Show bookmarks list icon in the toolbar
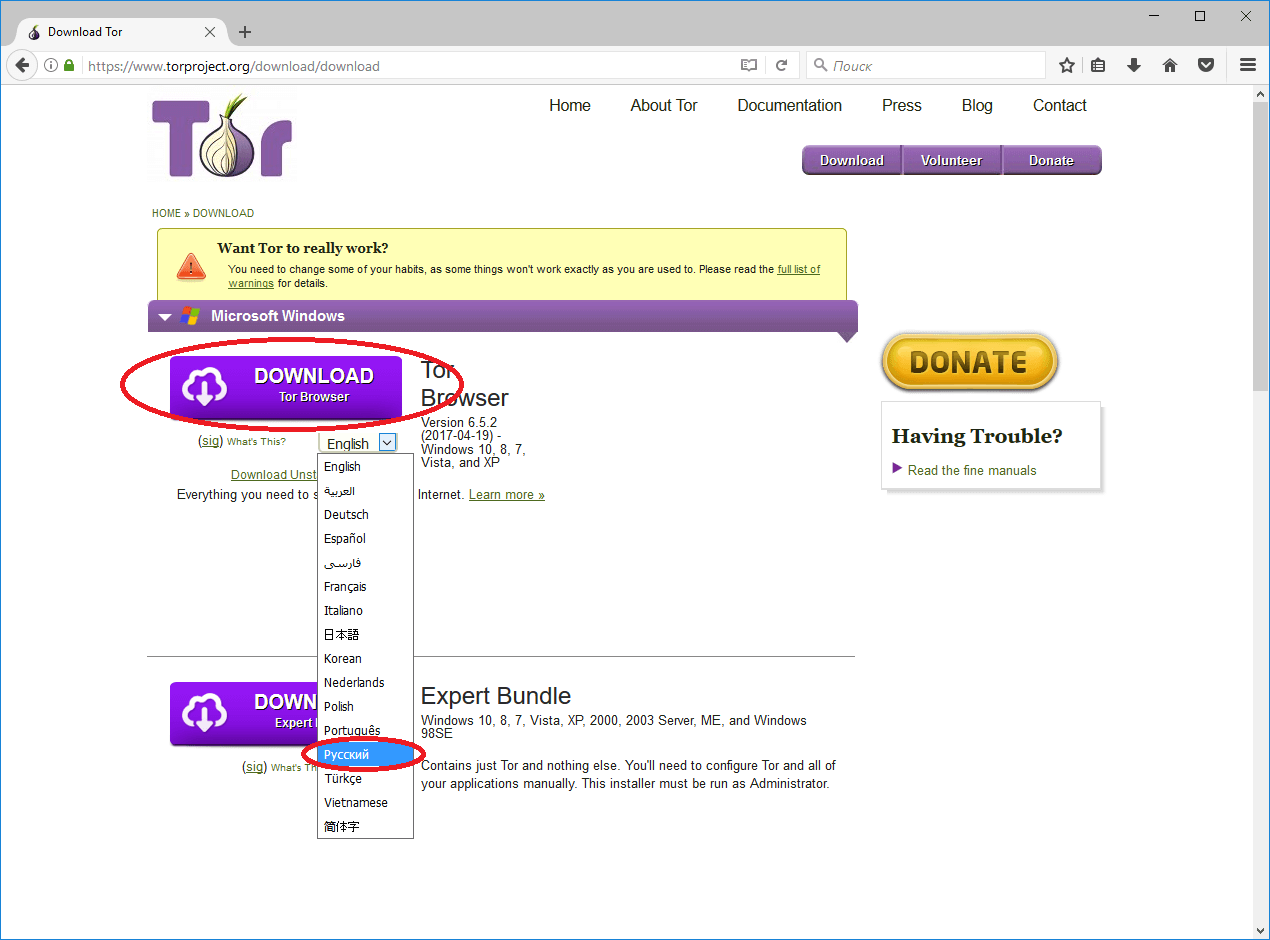Screen dimensions: 1270x940 coord(1098,66)
